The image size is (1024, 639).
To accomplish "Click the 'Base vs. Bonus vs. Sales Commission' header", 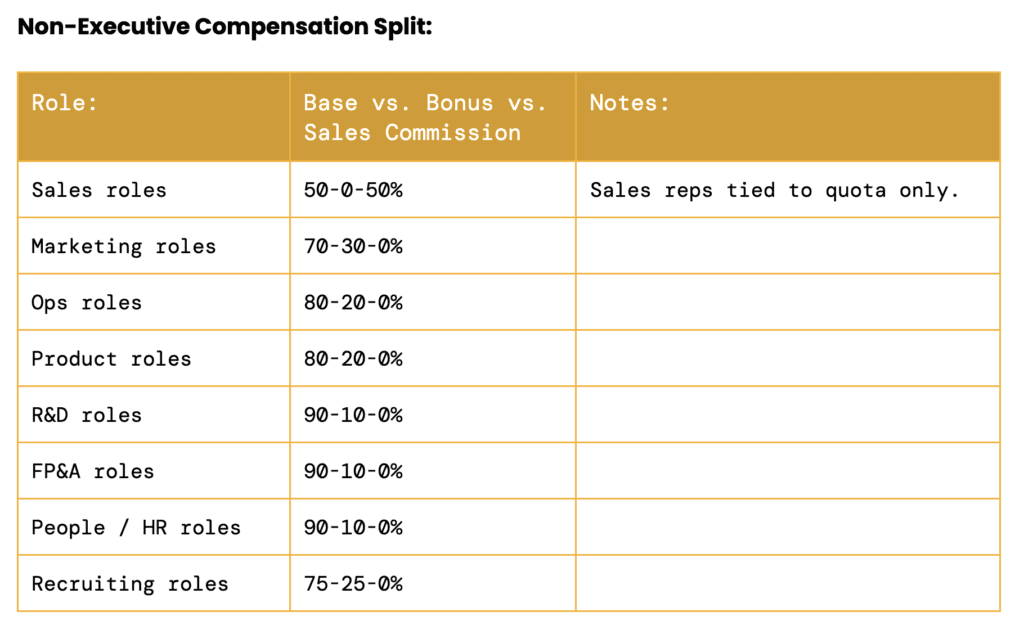I will 425,117.
